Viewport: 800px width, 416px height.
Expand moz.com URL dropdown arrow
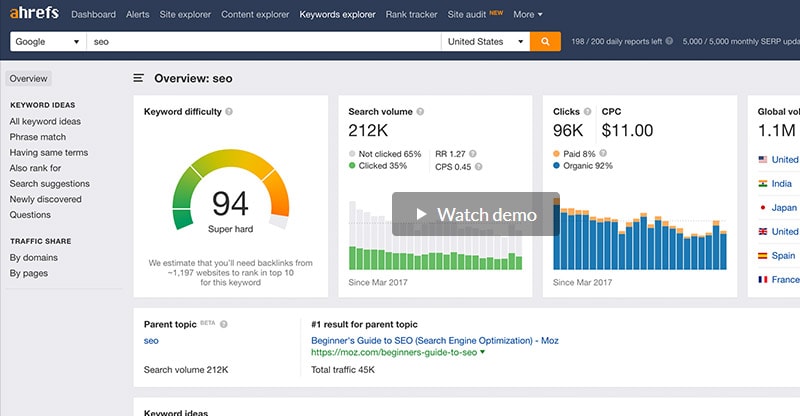point(482,352)
